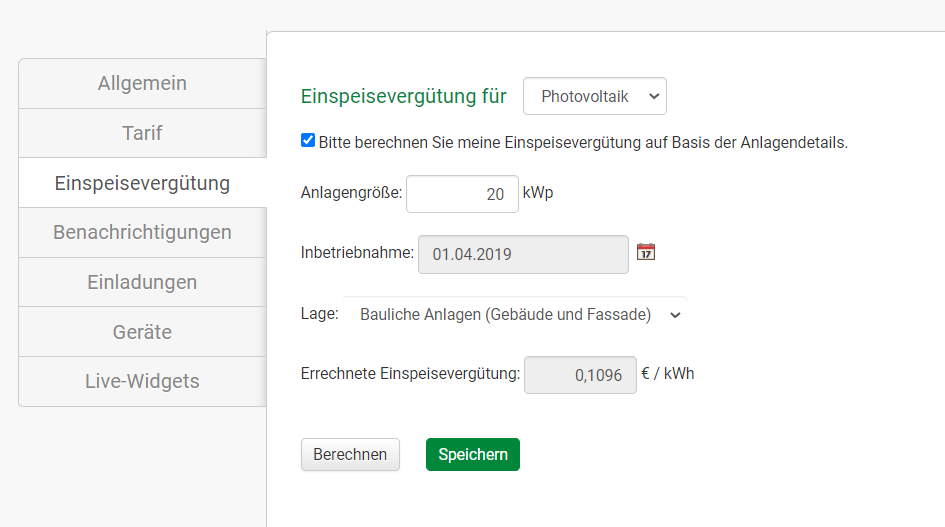Open the Photovoltaik energy type dropdown
945x527 pixels.
(x=595, y=96)
